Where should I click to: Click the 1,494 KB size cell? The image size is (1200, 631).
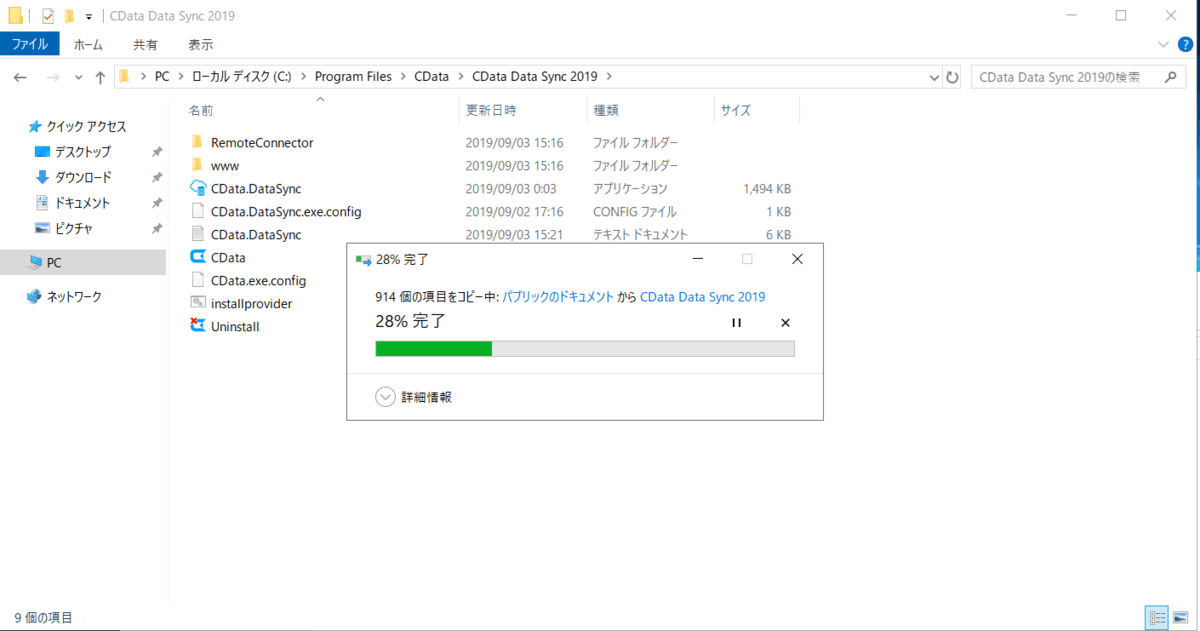click(767, 188)
